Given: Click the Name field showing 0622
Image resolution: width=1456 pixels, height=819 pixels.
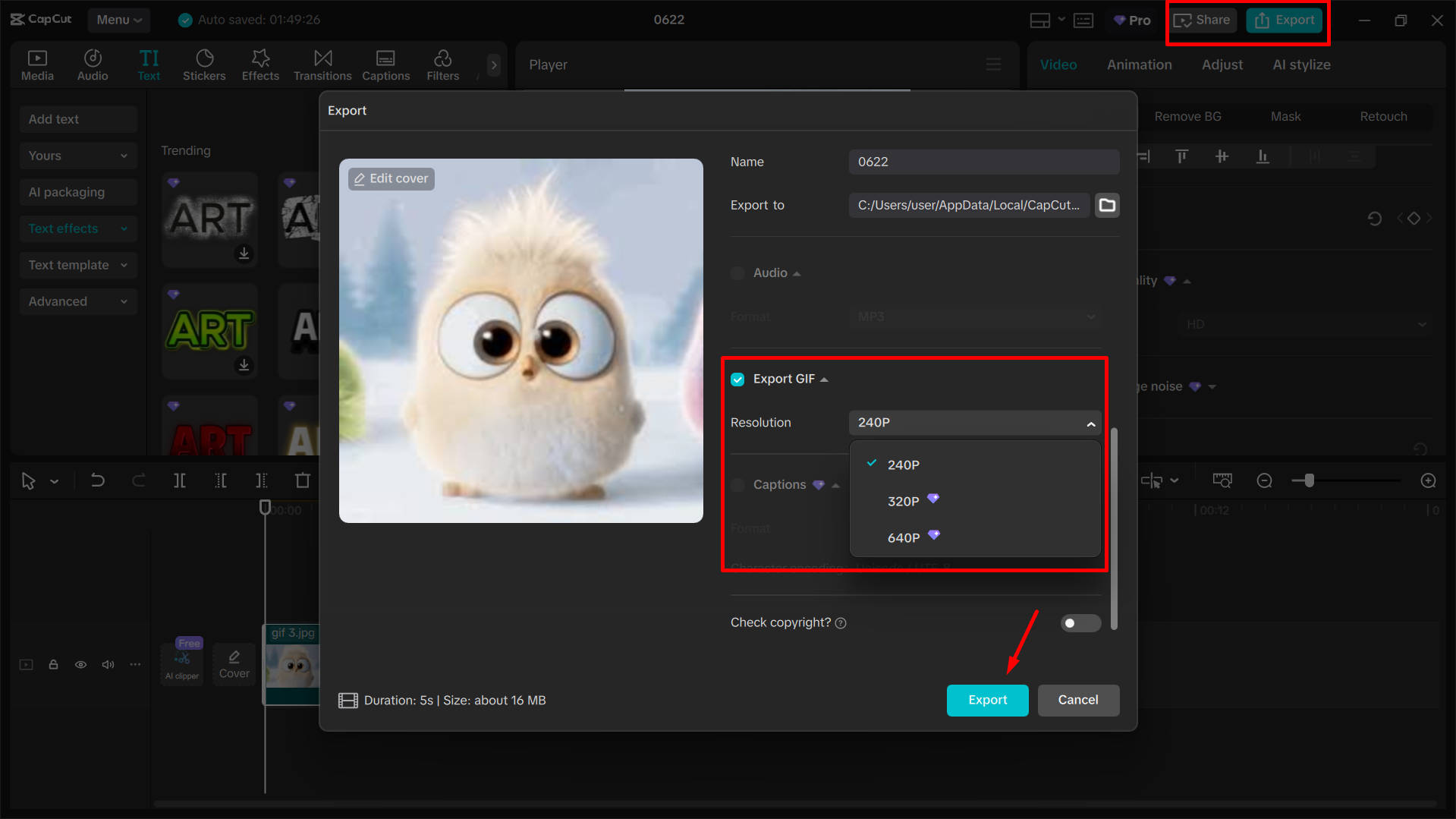Looking at the screenshot, I should [983, 162].
